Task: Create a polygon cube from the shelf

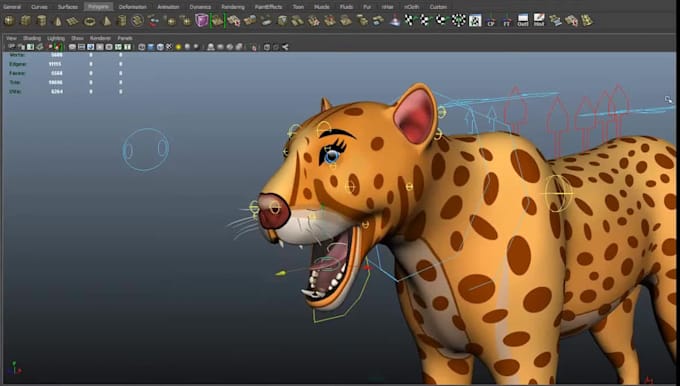Action: tap(26, 20)
